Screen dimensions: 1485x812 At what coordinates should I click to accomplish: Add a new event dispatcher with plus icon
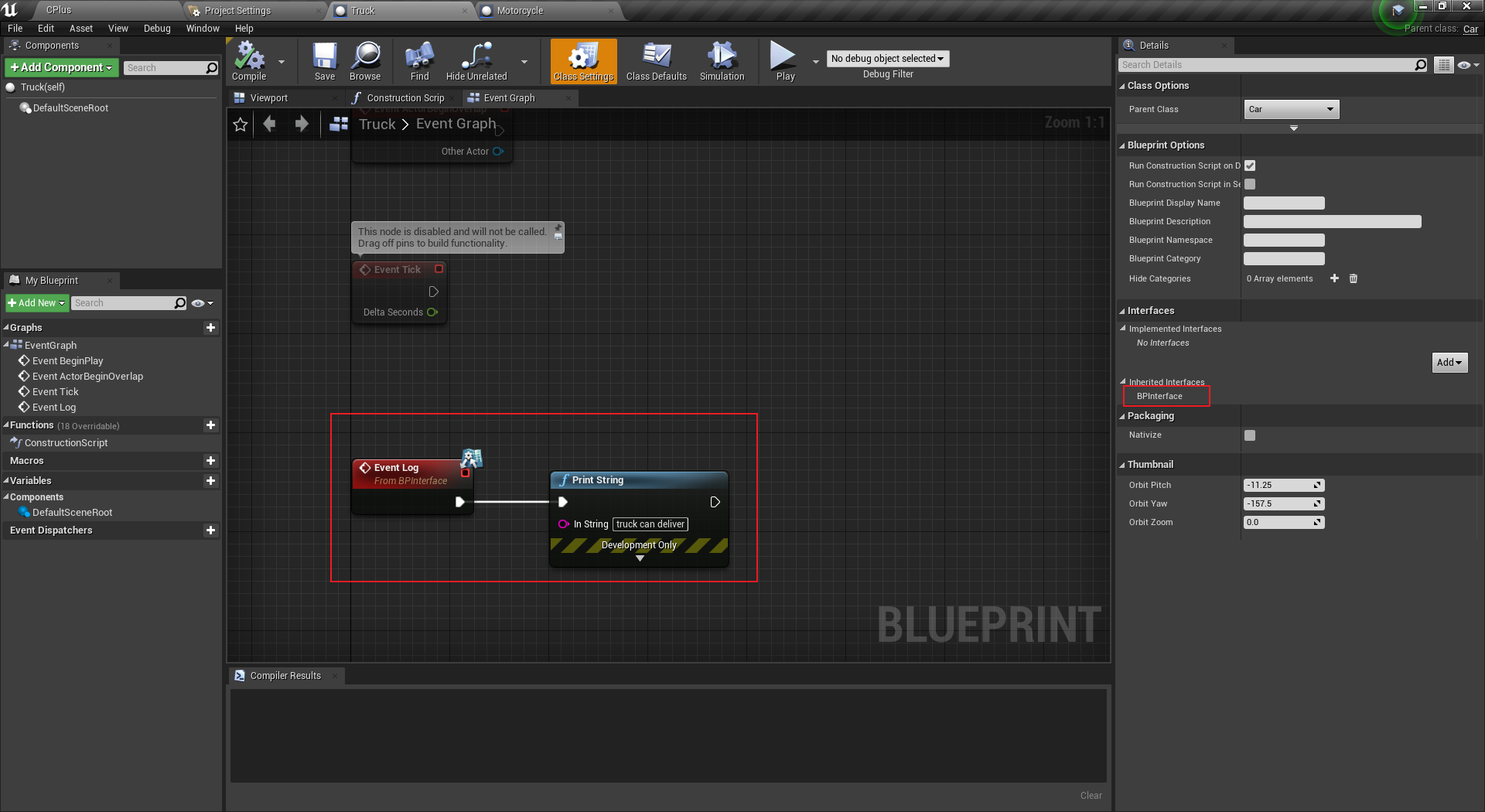tap(210, 531)
